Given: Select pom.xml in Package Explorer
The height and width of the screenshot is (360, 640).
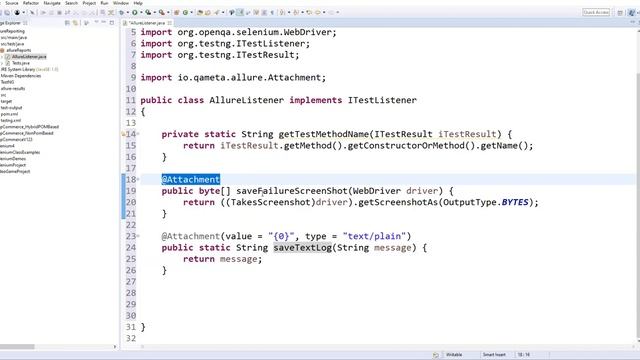Looking at the screenshot, I should click(x=9, y=114).
